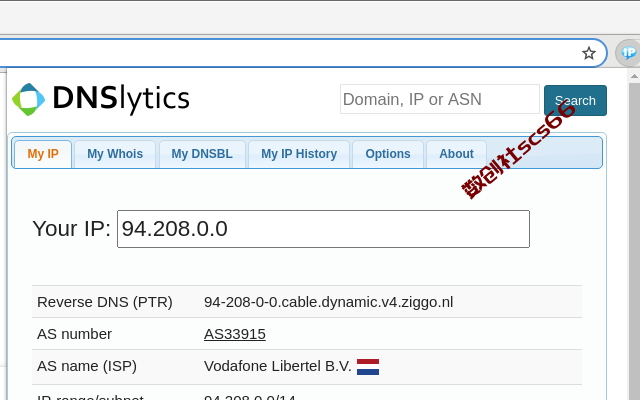Click the Your IP field showing 94.208.0.0
Viewport: 640px width, 400px height.
[x=323, y=229]
